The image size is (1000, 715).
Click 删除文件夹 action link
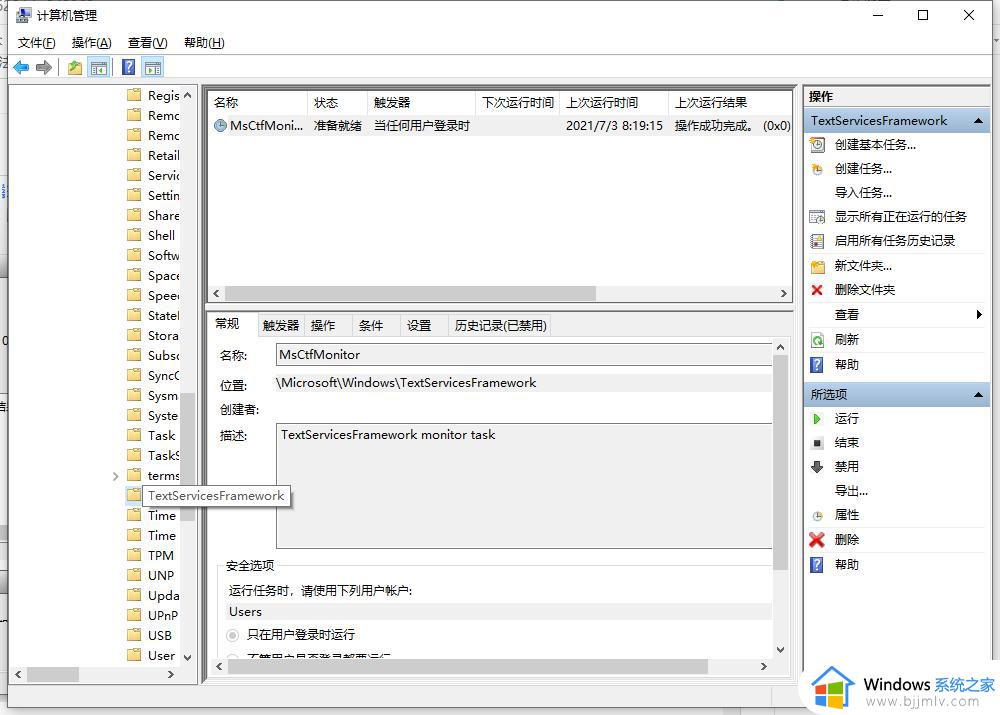[865, 290]
